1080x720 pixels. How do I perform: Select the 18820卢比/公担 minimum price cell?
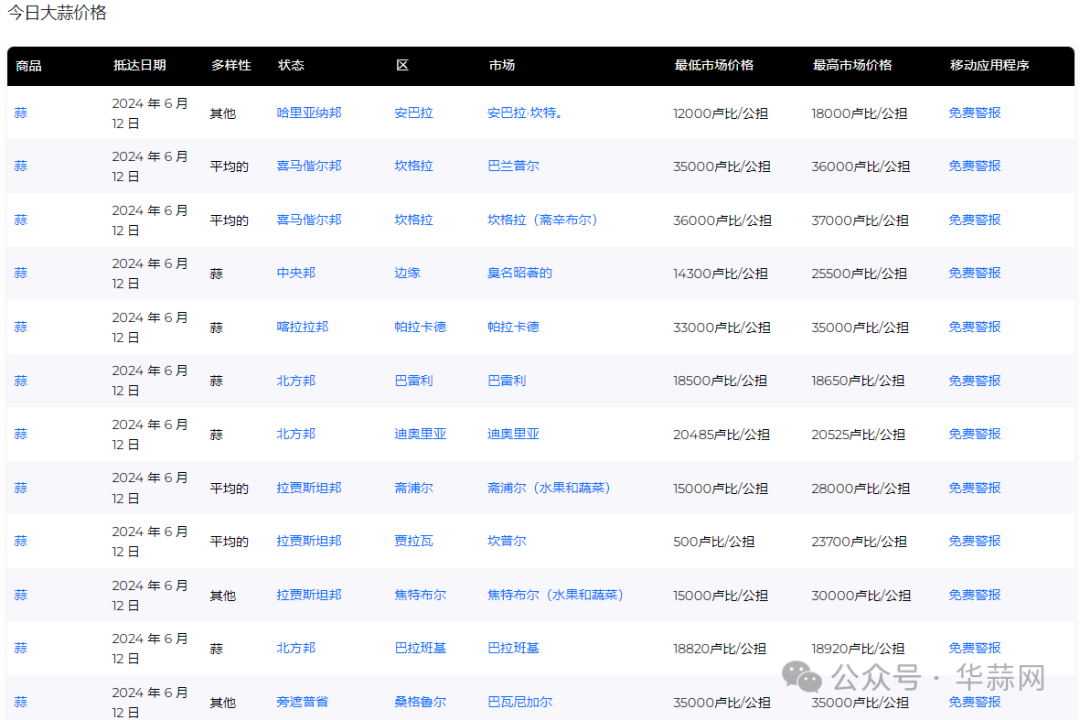click(x=719, y=648)
